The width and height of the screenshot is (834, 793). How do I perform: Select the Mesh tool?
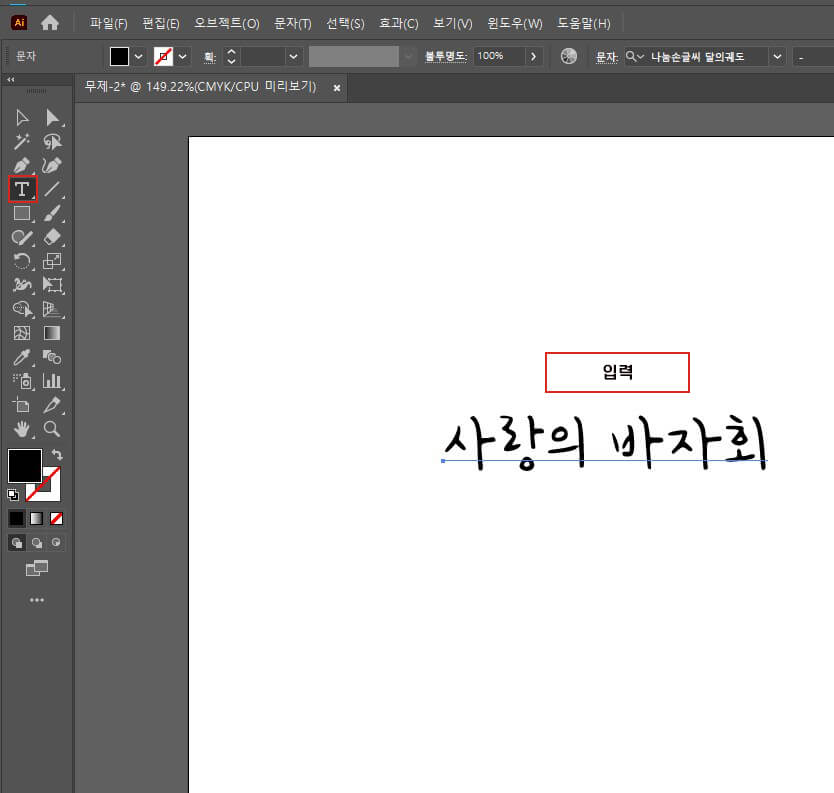(22, 333)
